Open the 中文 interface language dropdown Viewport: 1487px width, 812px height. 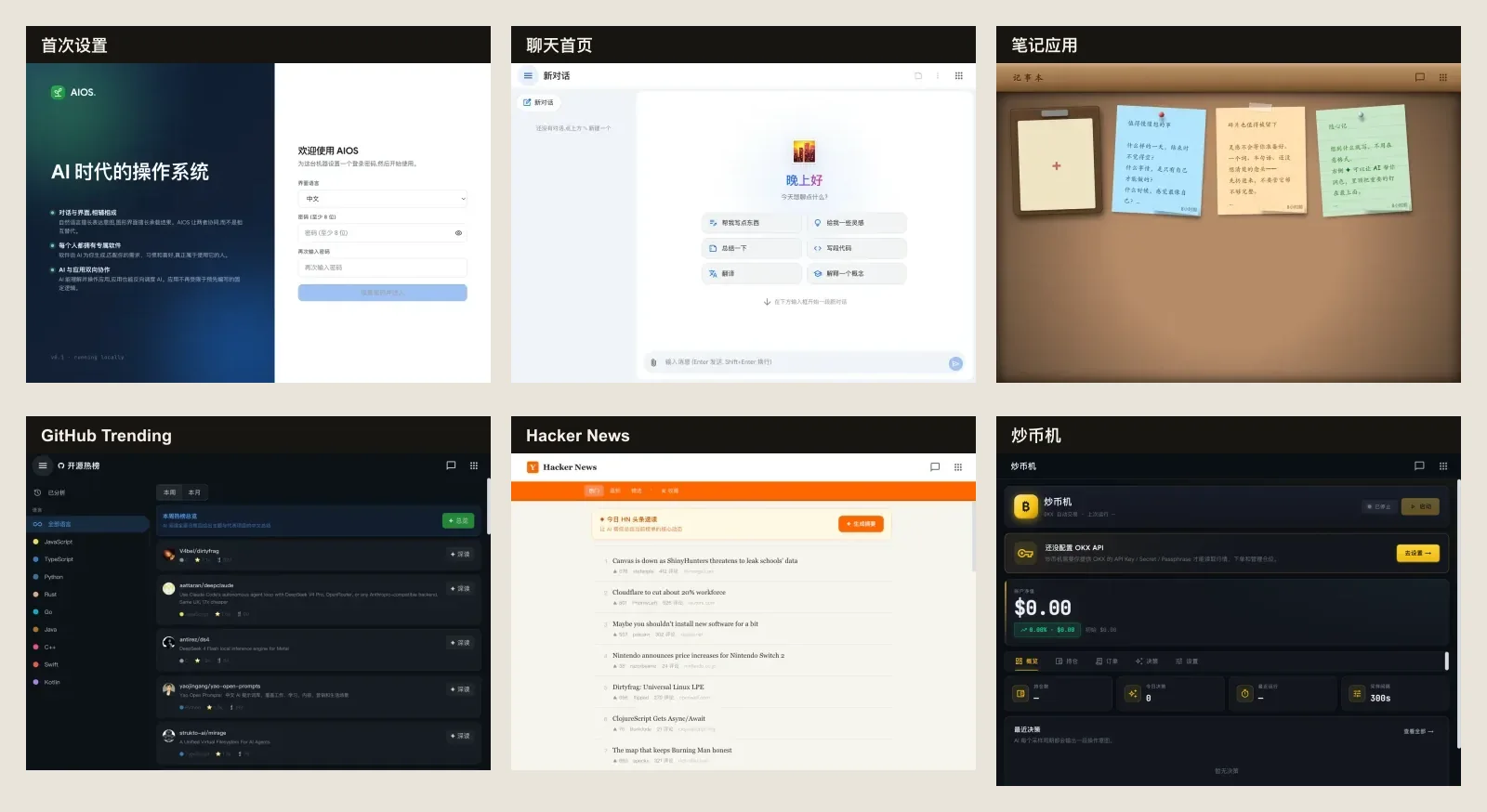coord(382,199)
